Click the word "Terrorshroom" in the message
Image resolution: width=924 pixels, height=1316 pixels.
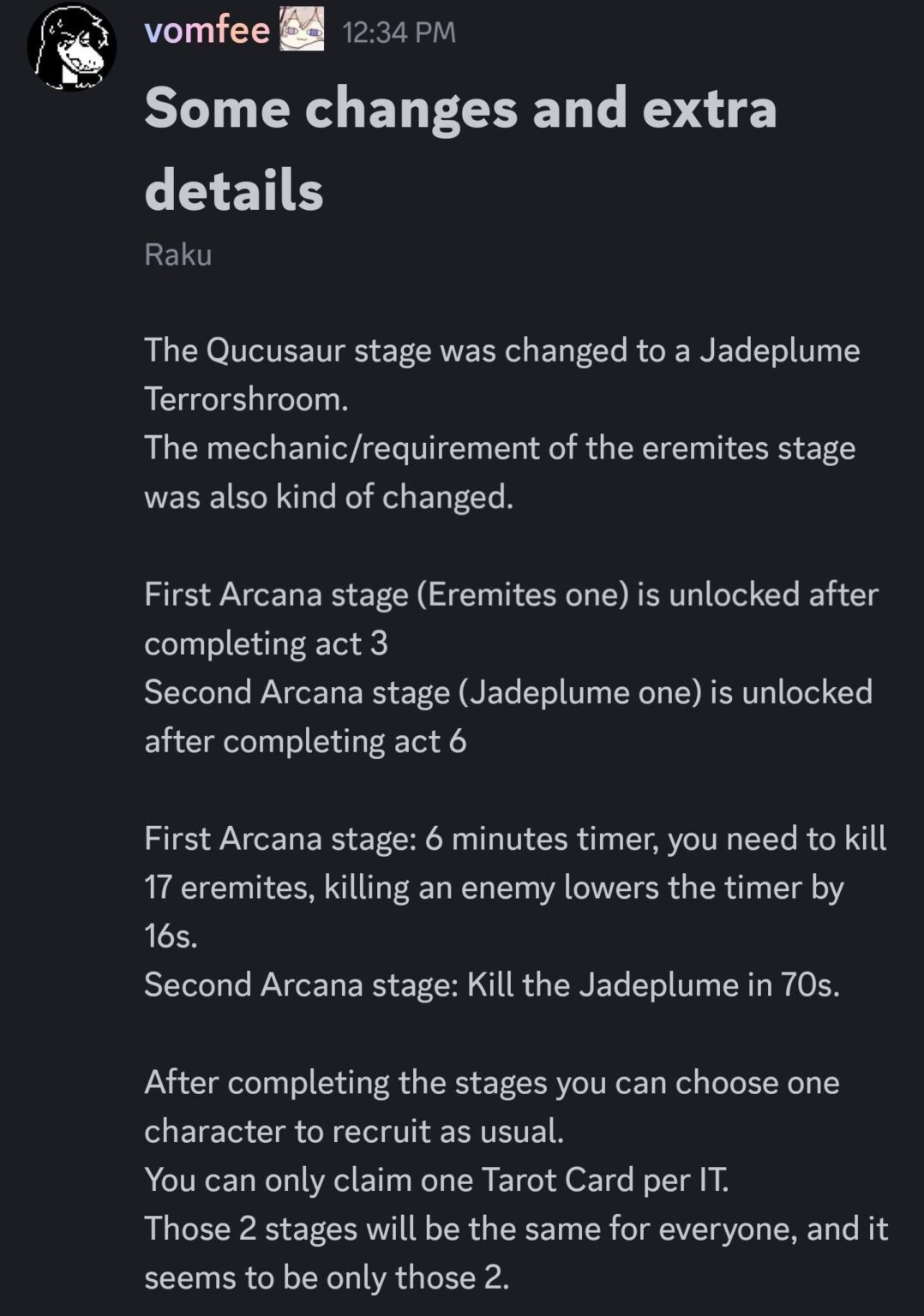pos(245,399)
